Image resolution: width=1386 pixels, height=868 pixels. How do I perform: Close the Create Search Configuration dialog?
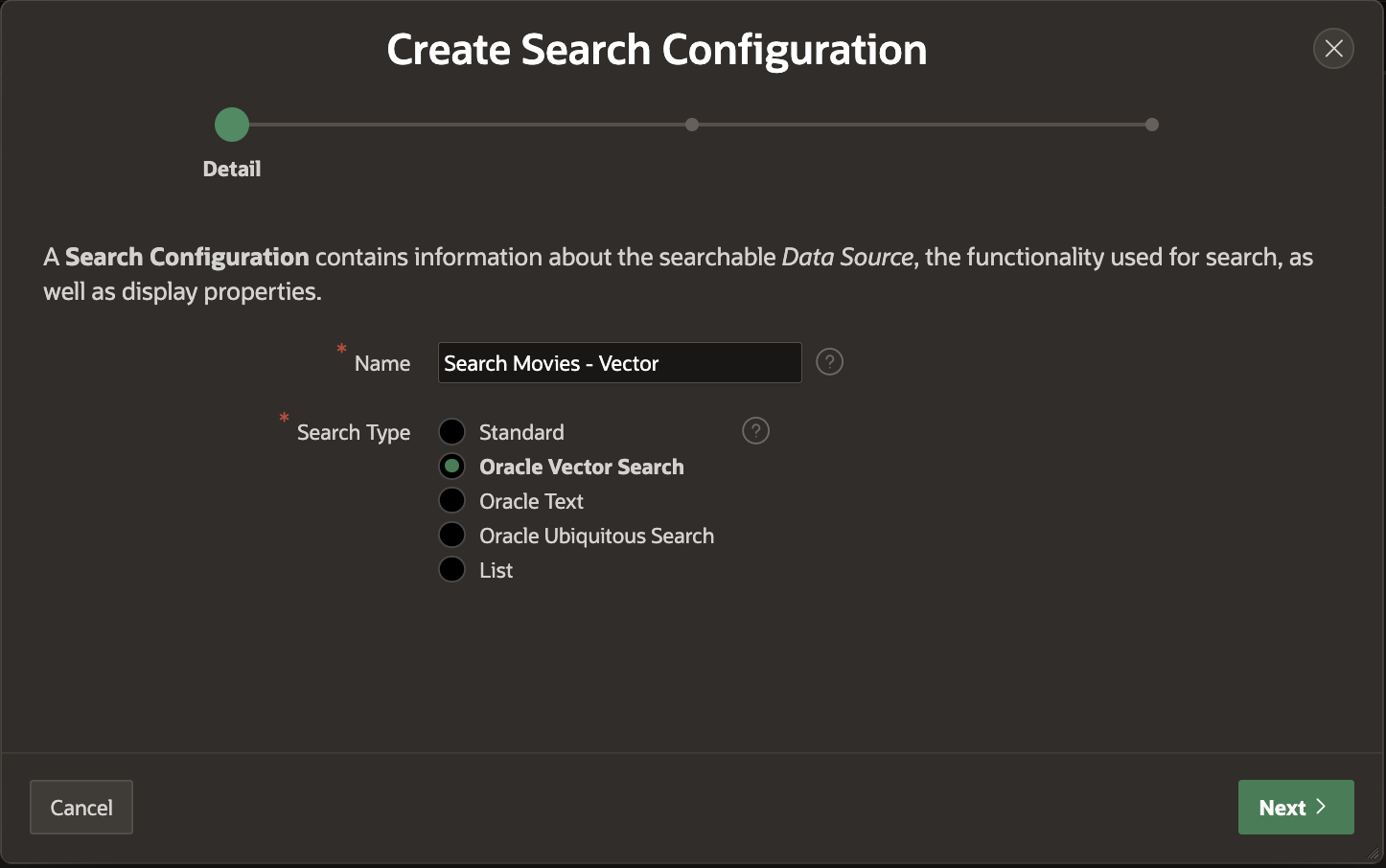(1333, 49)
